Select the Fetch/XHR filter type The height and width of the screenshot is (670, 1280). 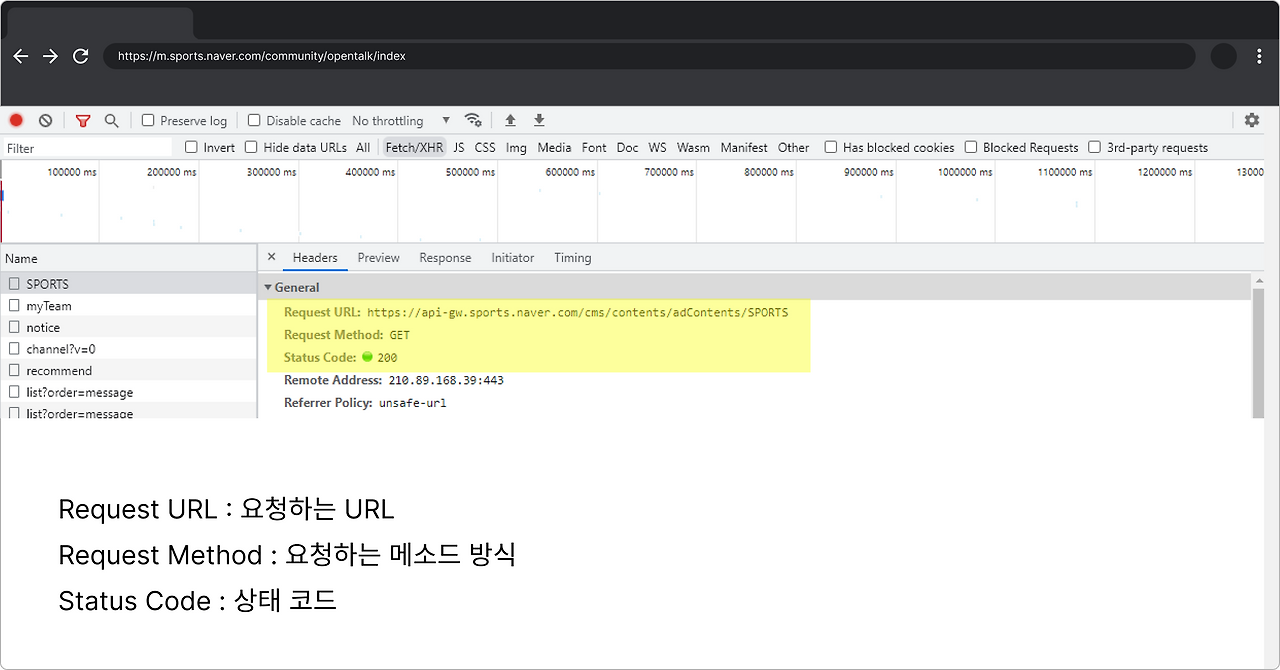[413, 147]
